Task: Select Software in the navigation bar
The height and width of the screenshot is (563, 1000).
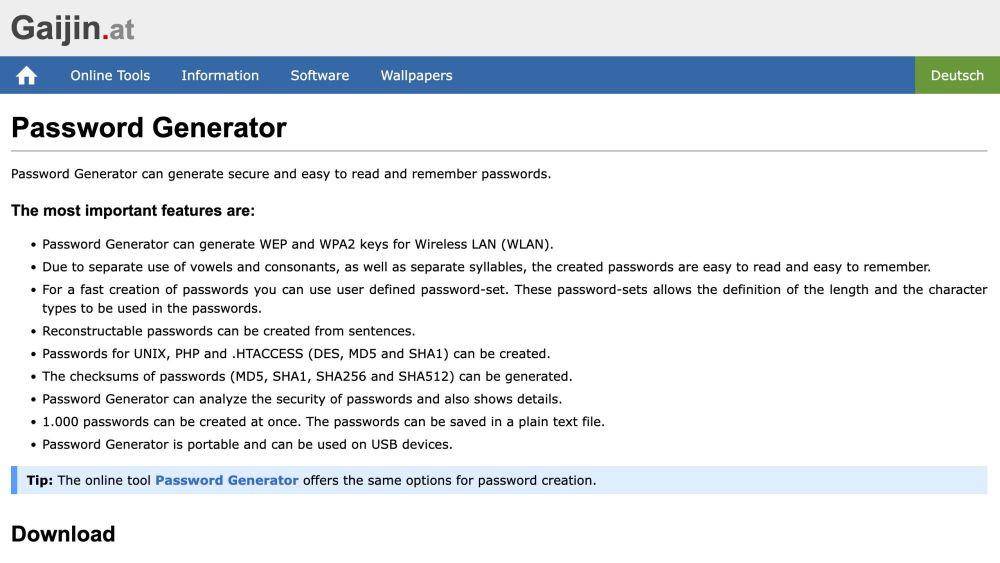Action: coord(320,75)
